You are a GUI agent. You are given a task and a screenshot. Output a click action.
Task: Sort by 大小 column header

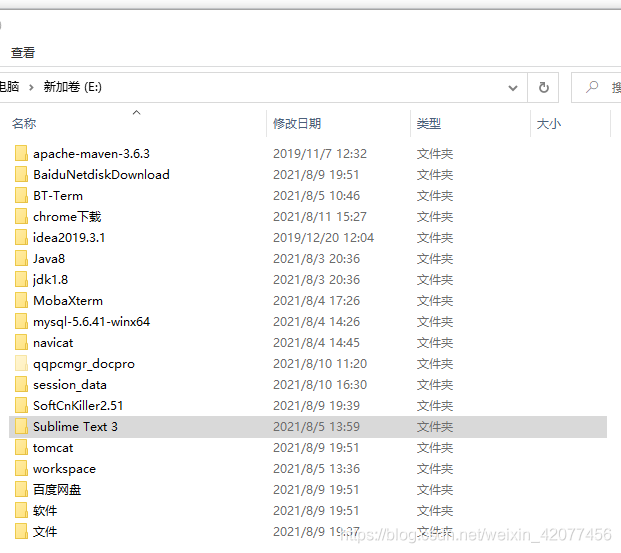coord(549,124)
